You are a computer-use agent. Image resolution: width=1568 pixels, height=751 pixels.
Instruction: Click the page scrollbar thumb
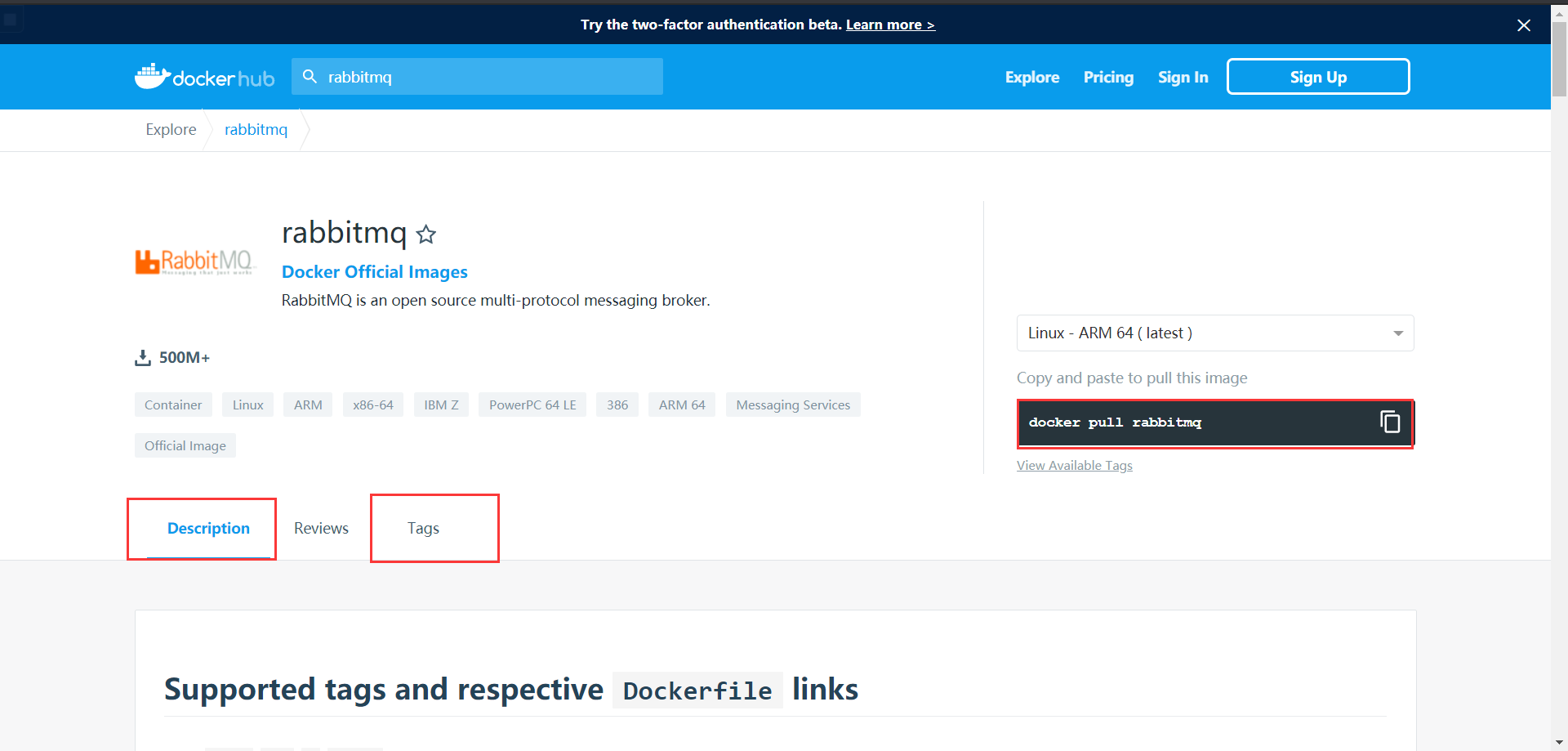coord(1559,60)
